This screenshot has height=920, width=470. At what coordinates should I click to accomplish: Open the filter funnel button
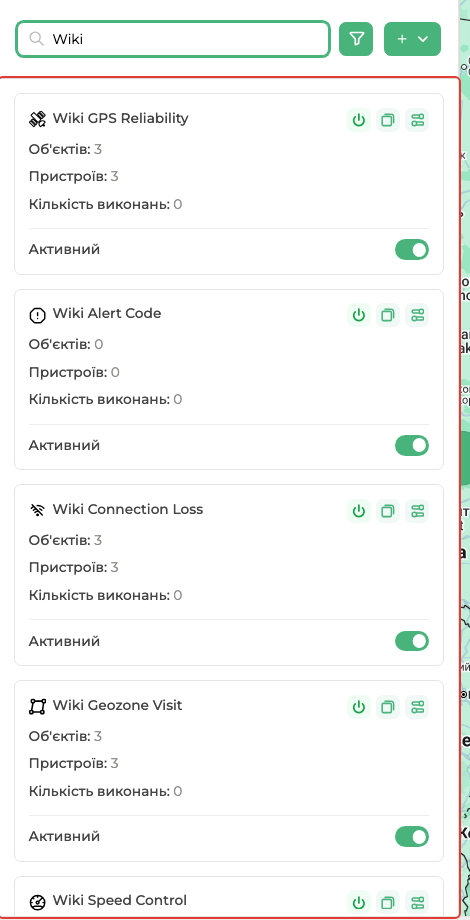[x=356, y=39]
